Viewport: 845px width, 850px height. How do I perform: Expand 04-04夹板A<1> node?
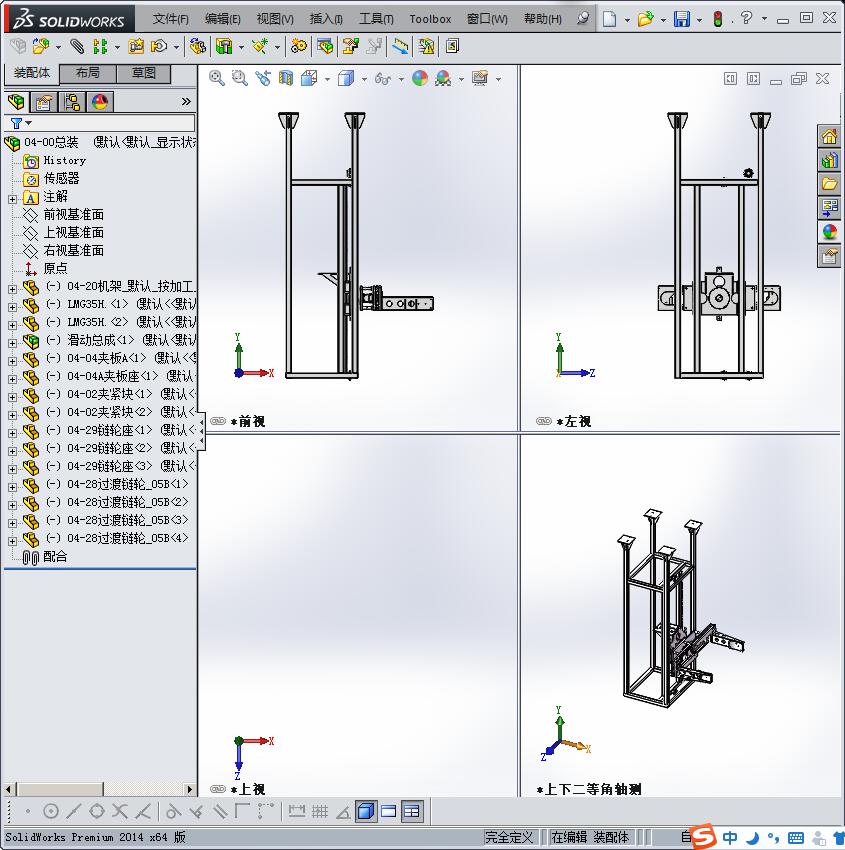(x=12, y=360)
